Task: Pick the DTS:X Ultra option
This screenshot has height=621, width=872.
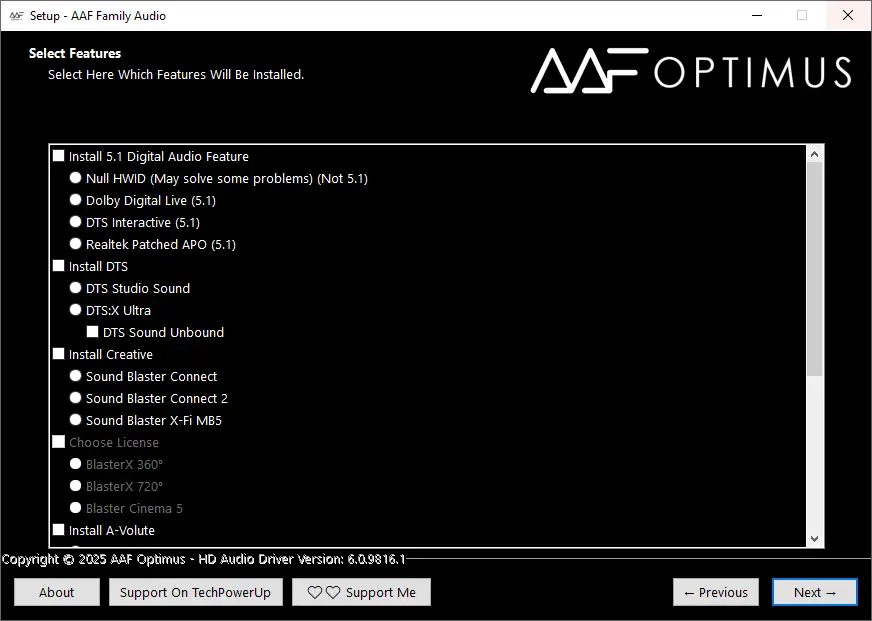Action: tap(75, 310)
